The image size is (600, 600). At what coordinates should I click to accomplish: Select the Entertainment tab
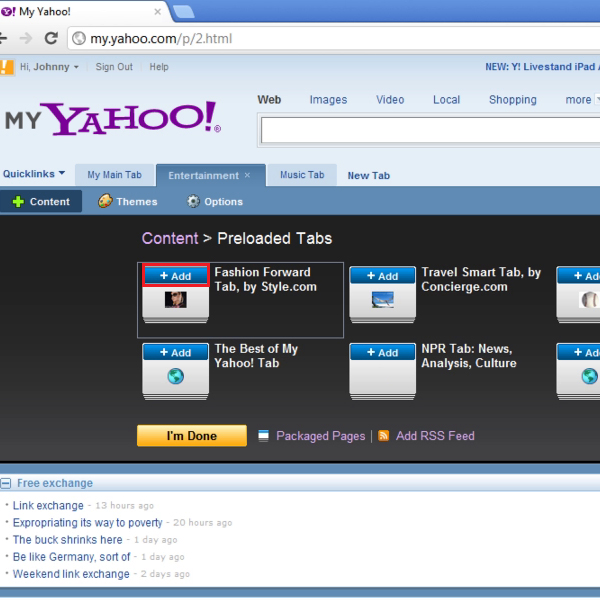coord(204,176)
